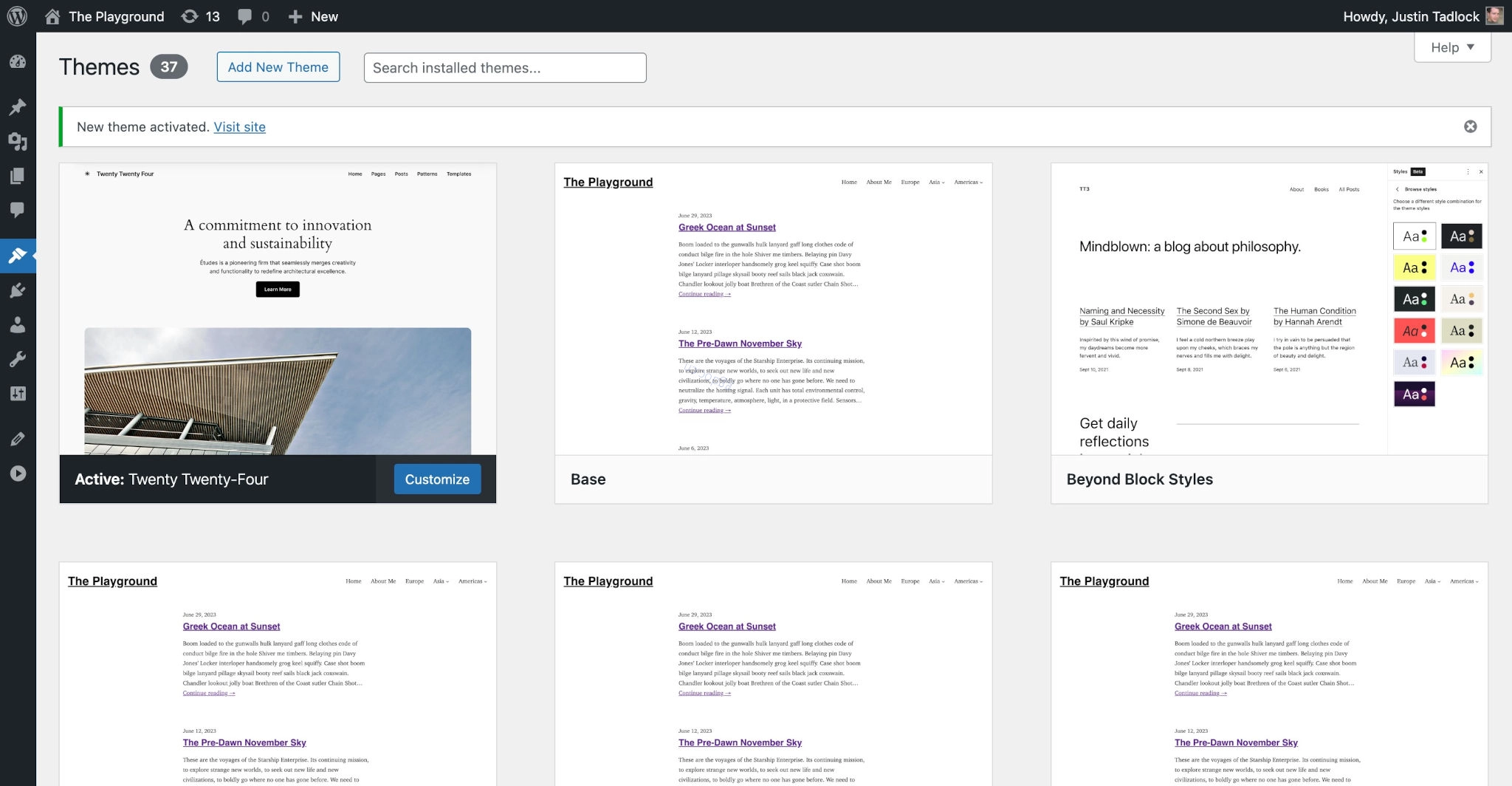
Task: Focus the Search installed themes field
Action: [505, 68]
